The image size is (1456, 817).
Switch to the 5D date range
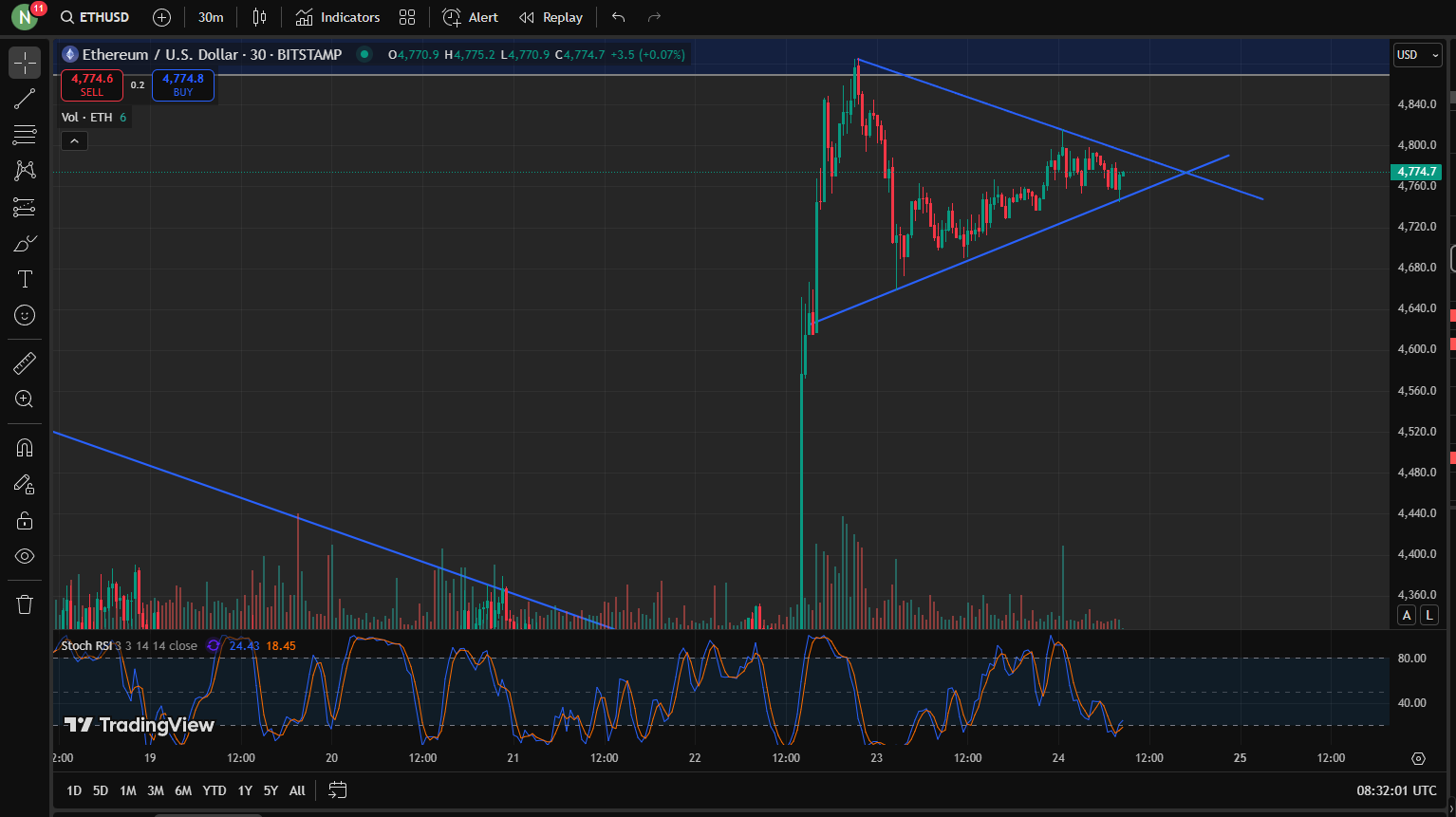click(101, 790)
